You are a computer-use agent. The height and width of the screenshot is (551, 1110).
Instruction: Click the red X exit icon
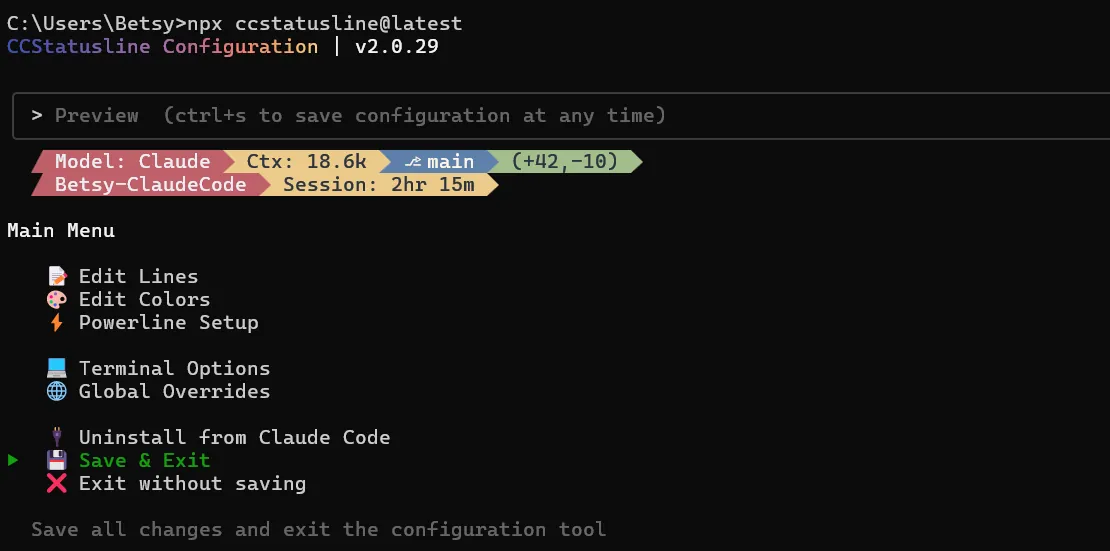(x=57, y=484)
